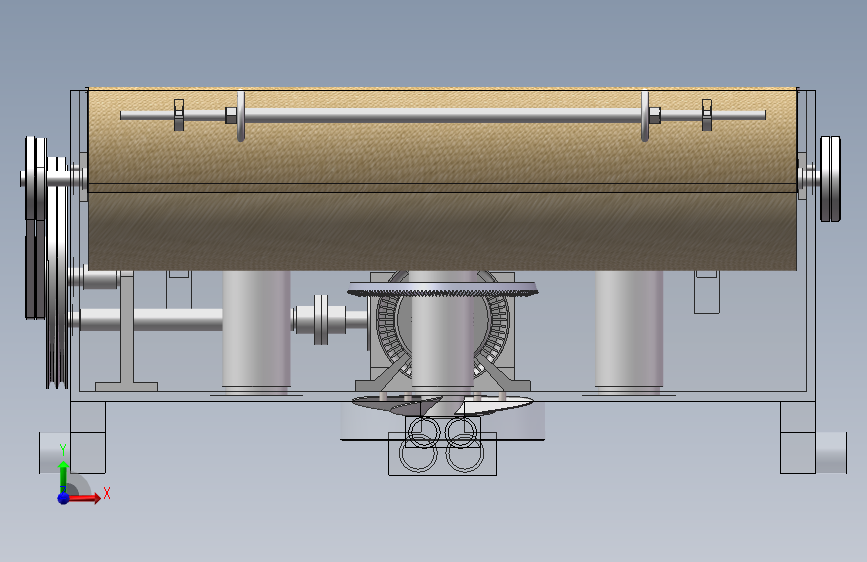Select the hanging bracket below the drum's right side
Viewport: 867px width, 562px height.
point(707,292)
